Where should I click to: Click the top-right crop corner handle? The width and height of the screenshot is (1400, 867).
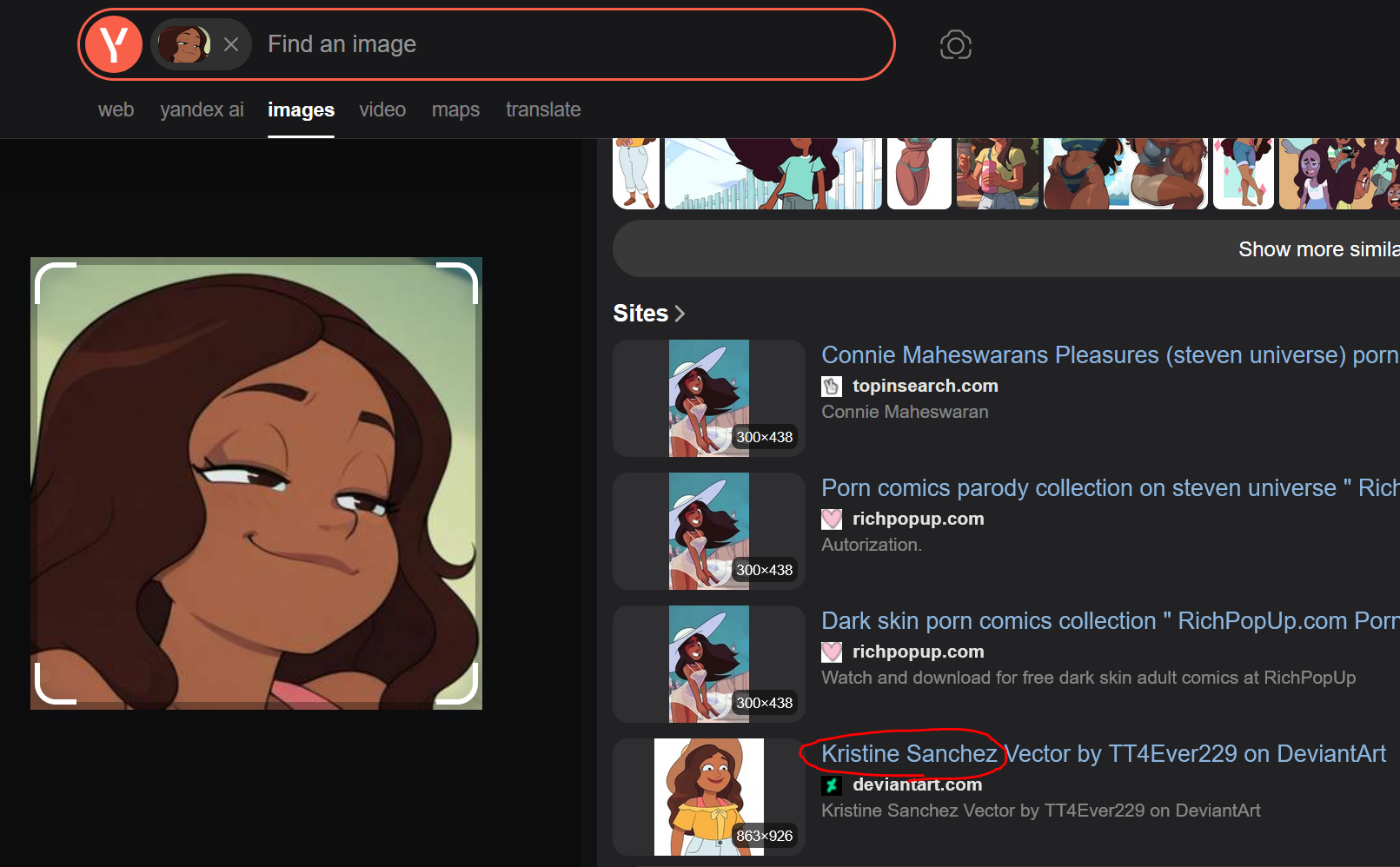click(458, 281)
